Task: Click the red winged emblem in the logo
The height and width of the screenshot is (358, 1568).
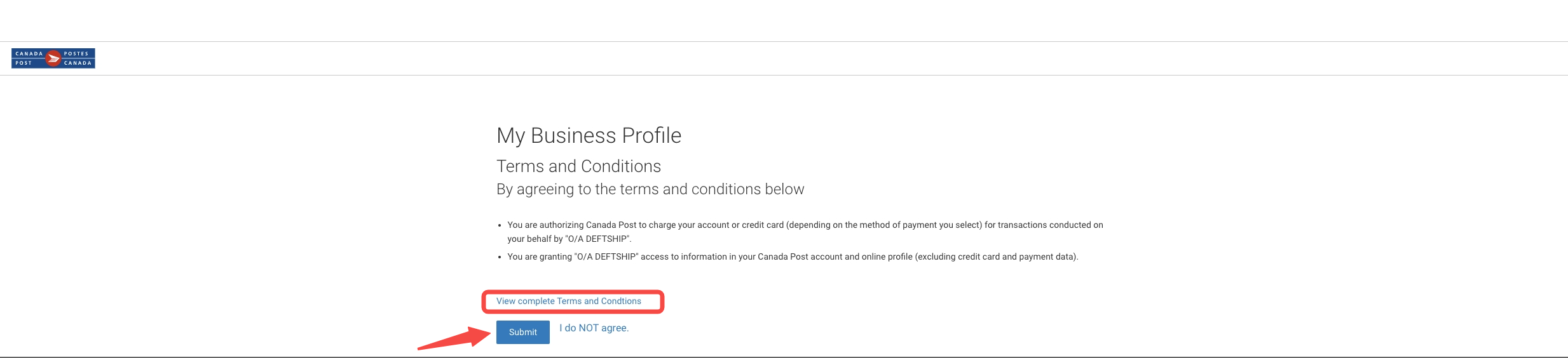Action: tap(53, 58)
